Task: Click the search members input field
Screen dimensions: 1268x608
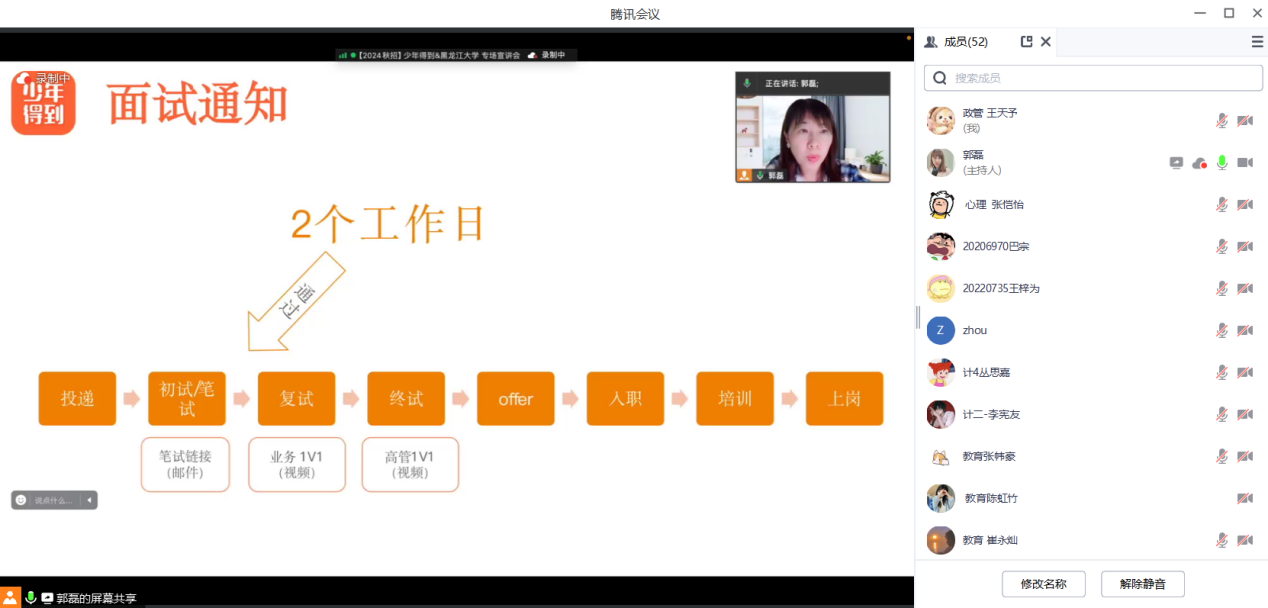Action: [1100, 78]
